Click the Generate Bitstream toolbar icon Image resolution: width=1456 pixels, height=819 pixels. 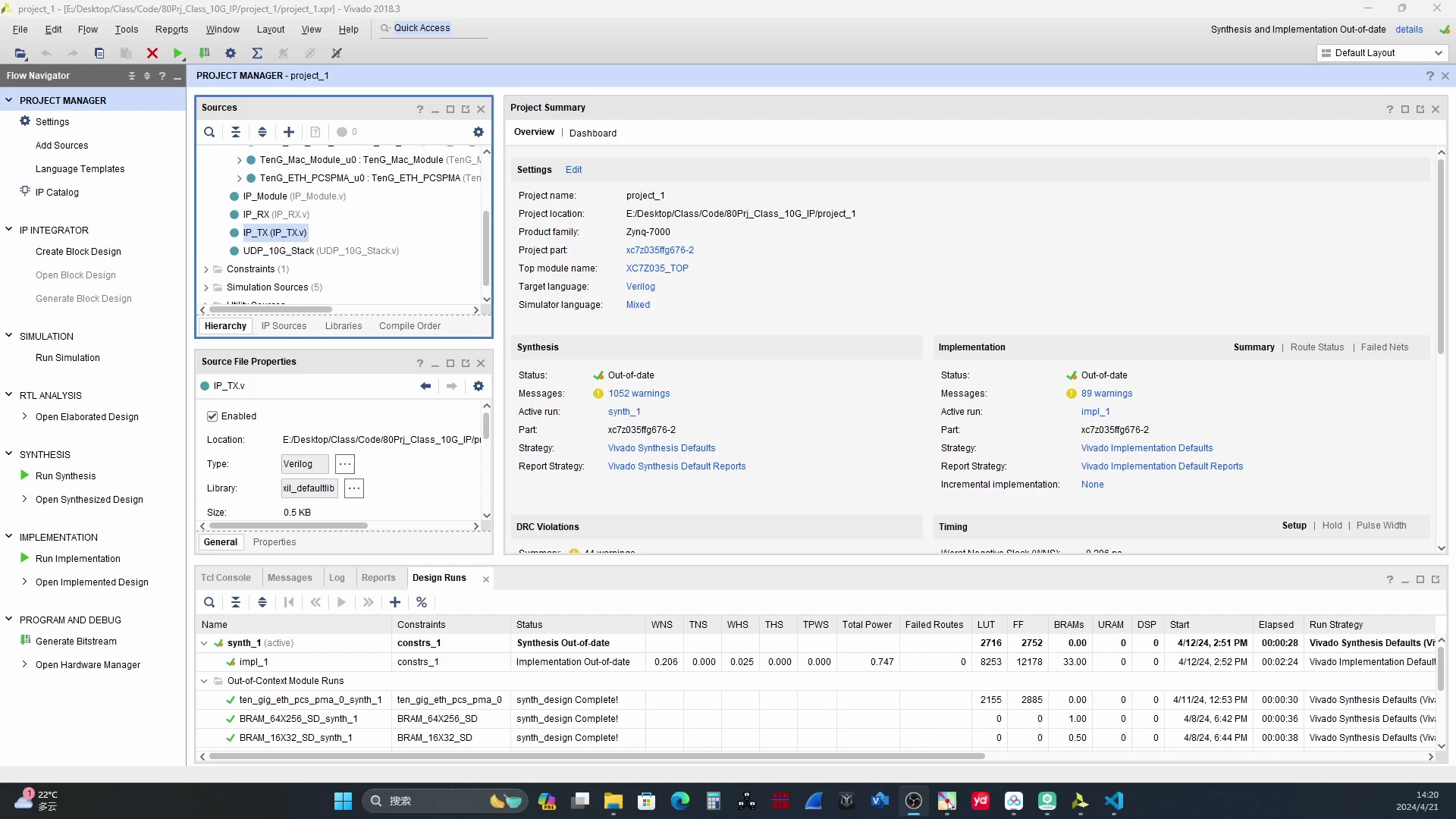pos(204,53)
